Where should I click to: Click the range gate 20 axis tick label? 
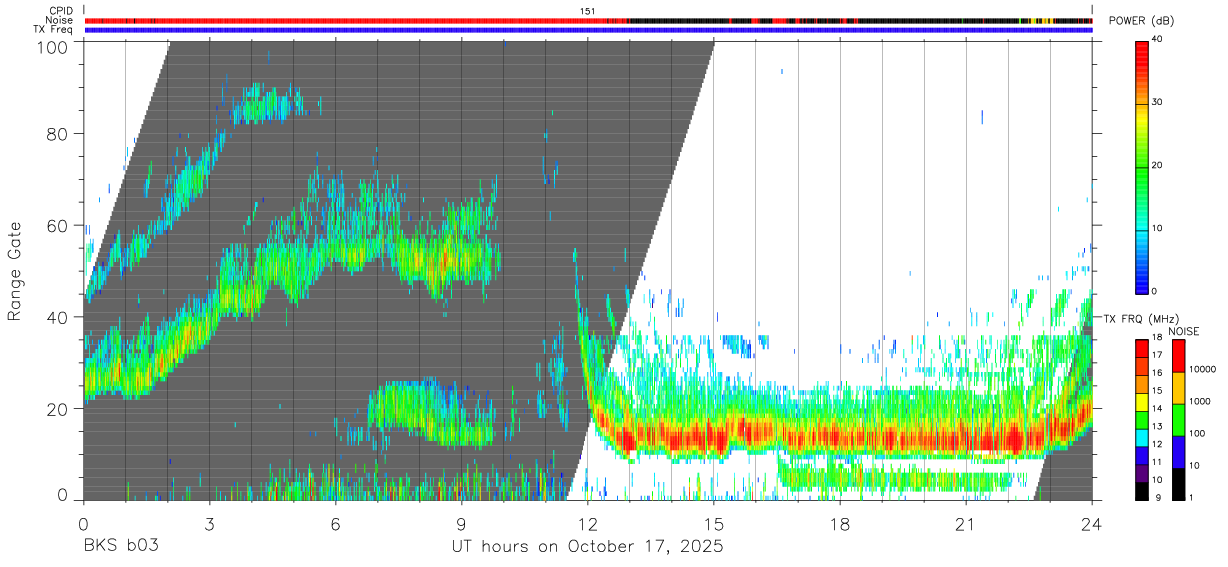59,409
